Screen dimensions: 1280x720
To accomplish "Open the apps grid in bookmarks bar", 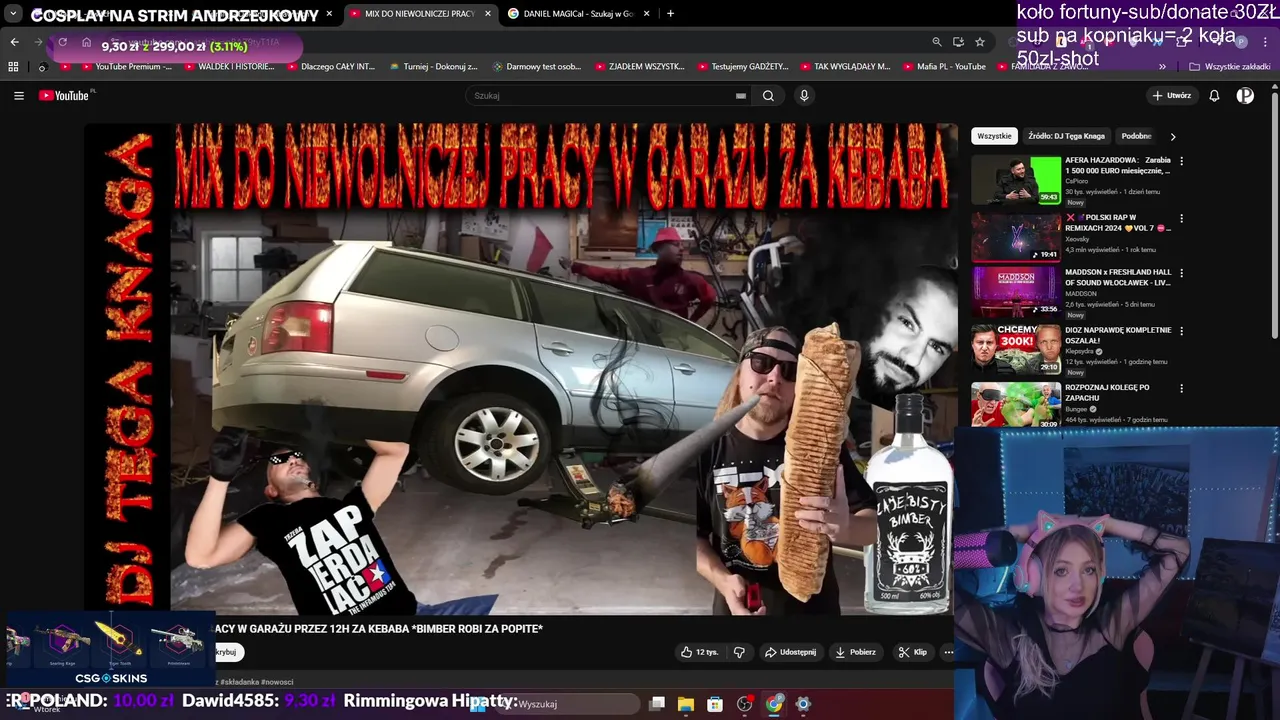I will point(13,67).
